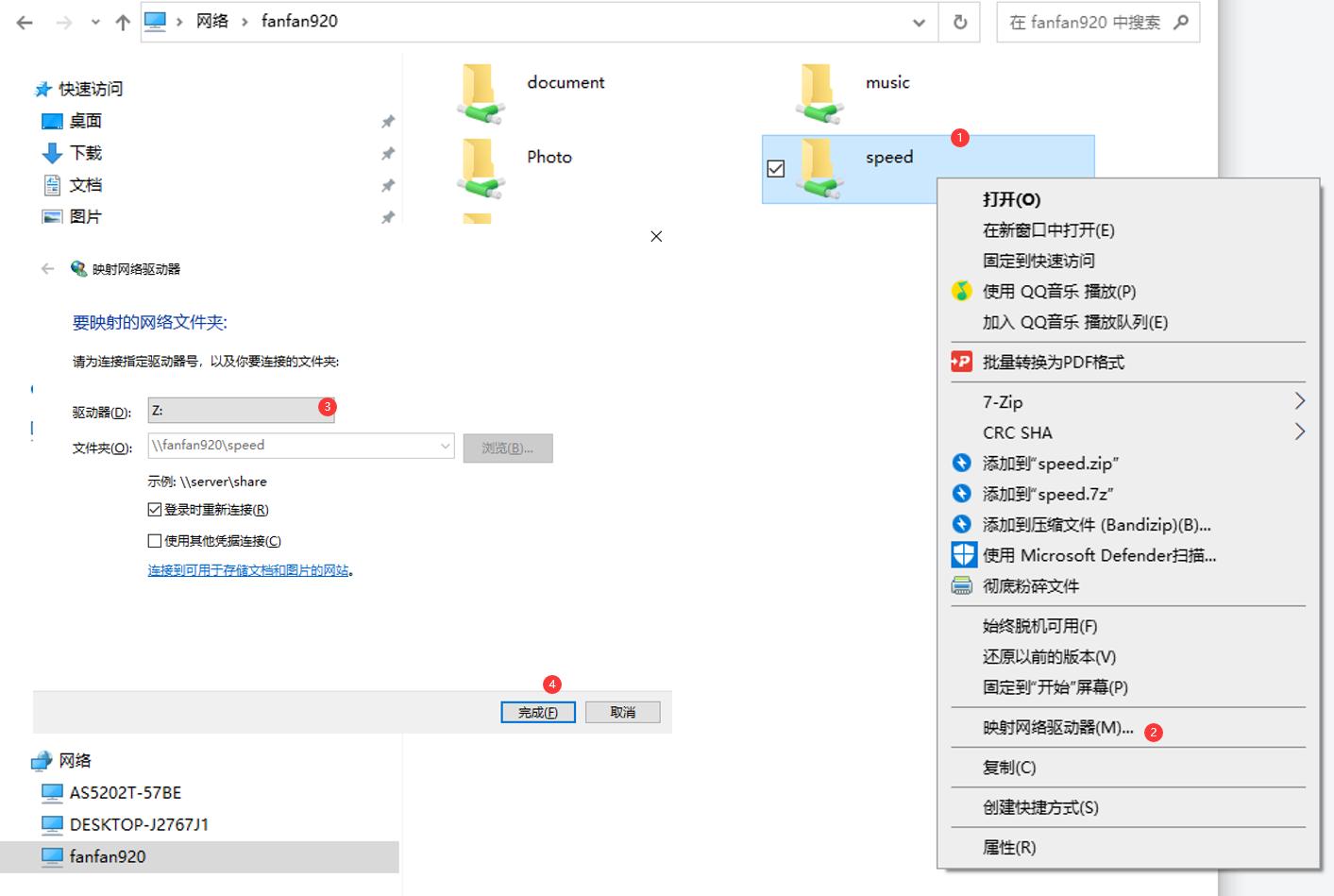Click inside the fanfan920 search box

point(1086,22)
